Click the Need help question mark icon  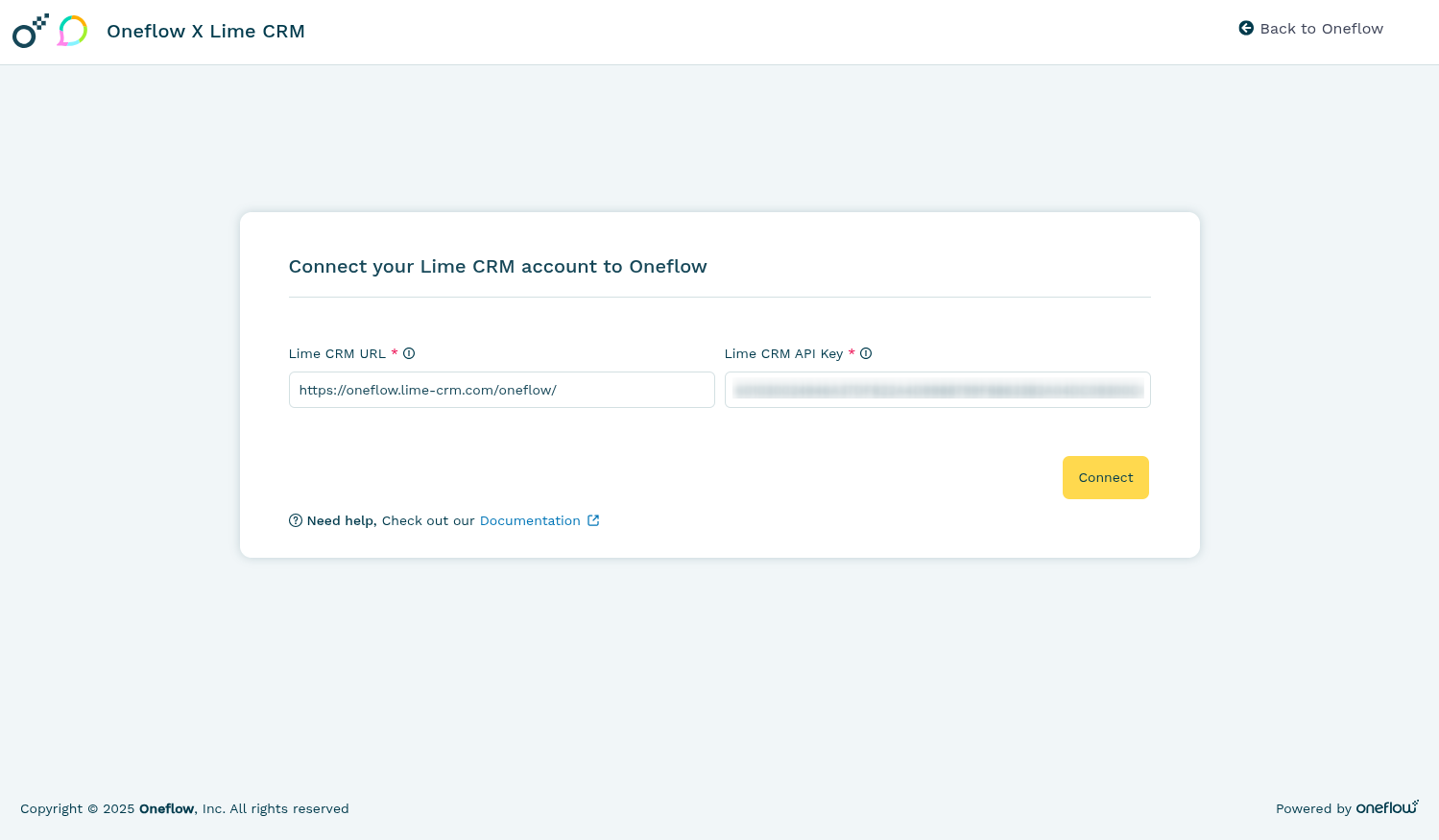pos(296,520)
